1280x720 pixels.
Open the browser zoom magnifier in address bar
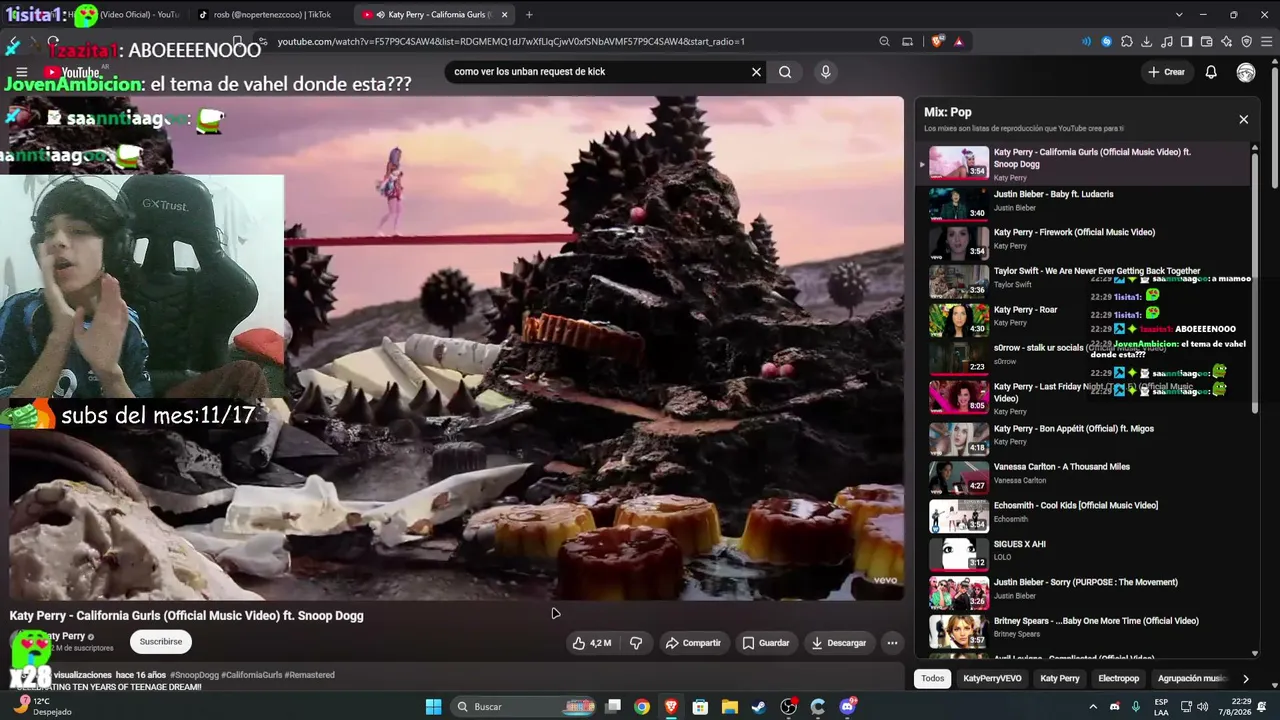coord(884,42)
